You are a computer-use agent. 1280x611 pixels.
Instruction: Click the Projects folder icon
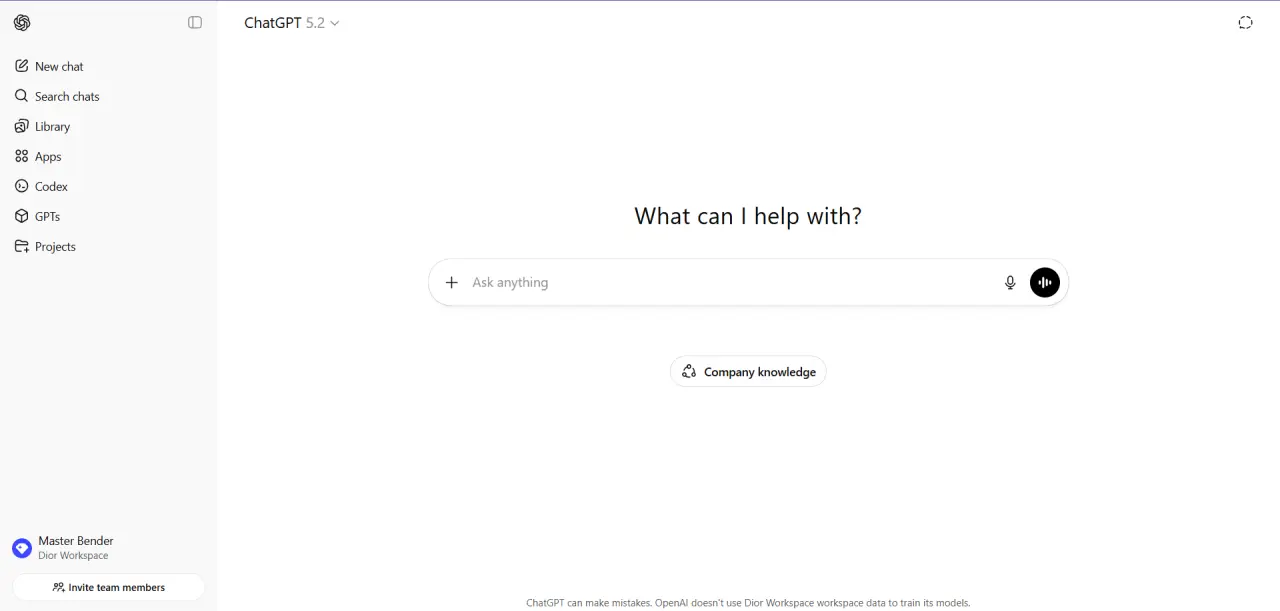[22, 246]
